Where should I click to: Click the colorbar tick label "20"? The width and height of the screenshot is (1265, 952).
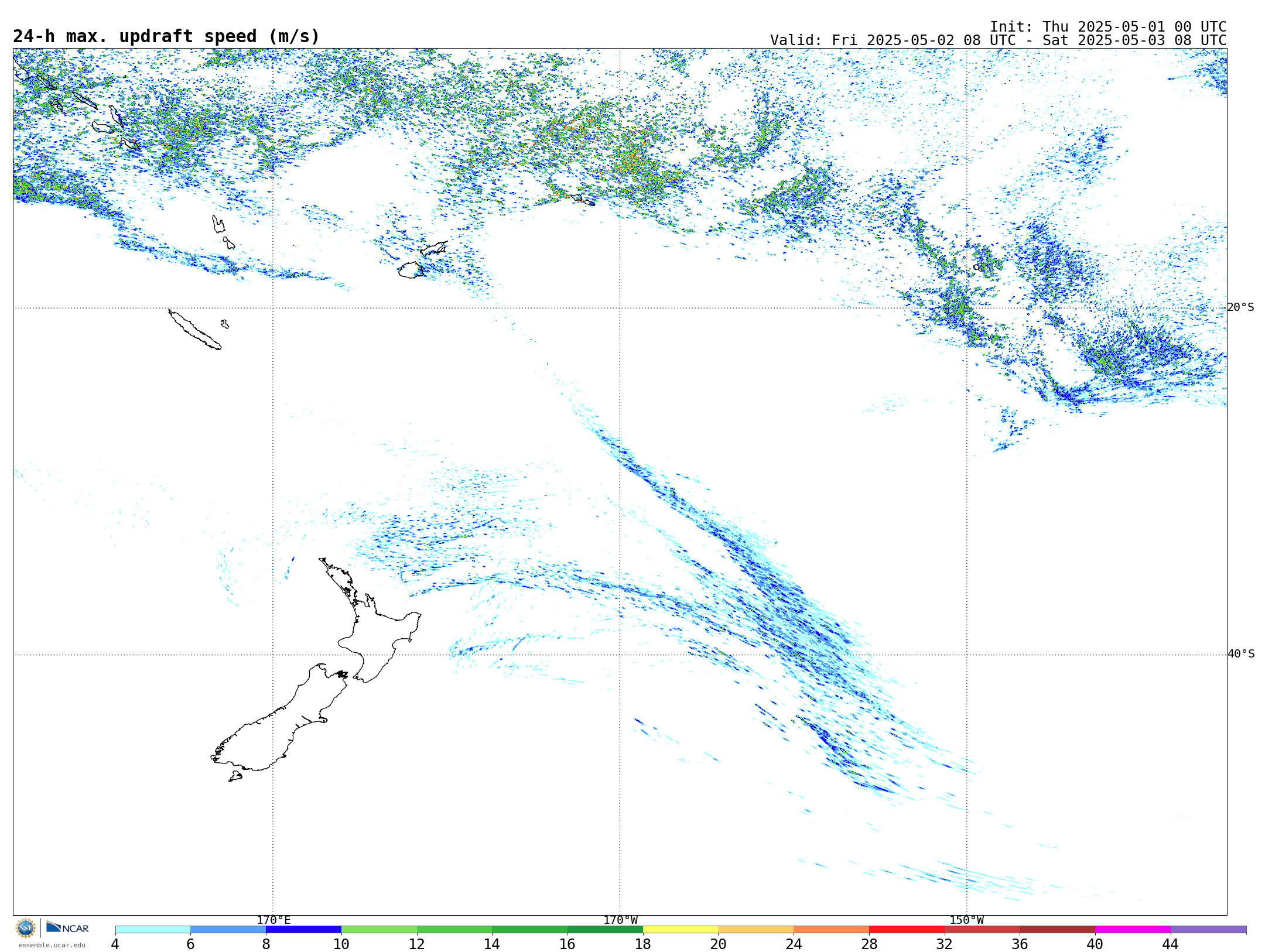click(719, 944)
